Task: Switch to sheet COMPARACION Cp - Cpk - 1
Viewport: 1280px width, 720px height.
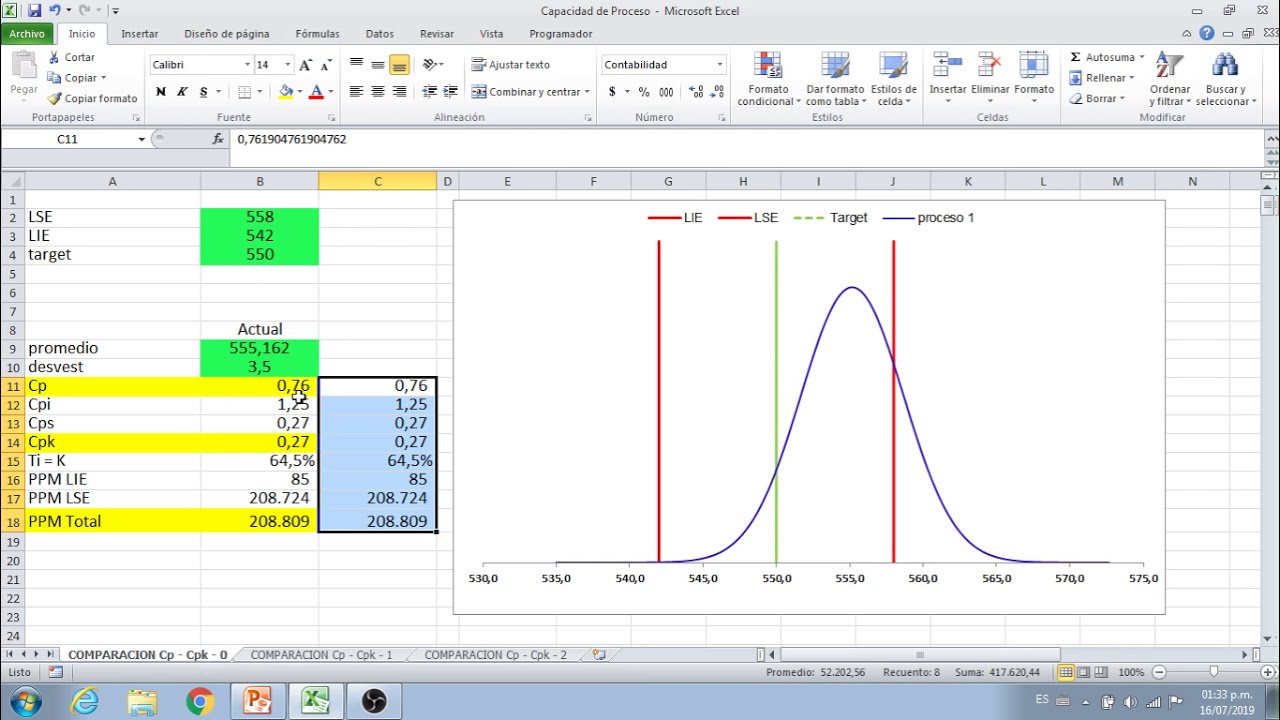Action: point(321,655)
